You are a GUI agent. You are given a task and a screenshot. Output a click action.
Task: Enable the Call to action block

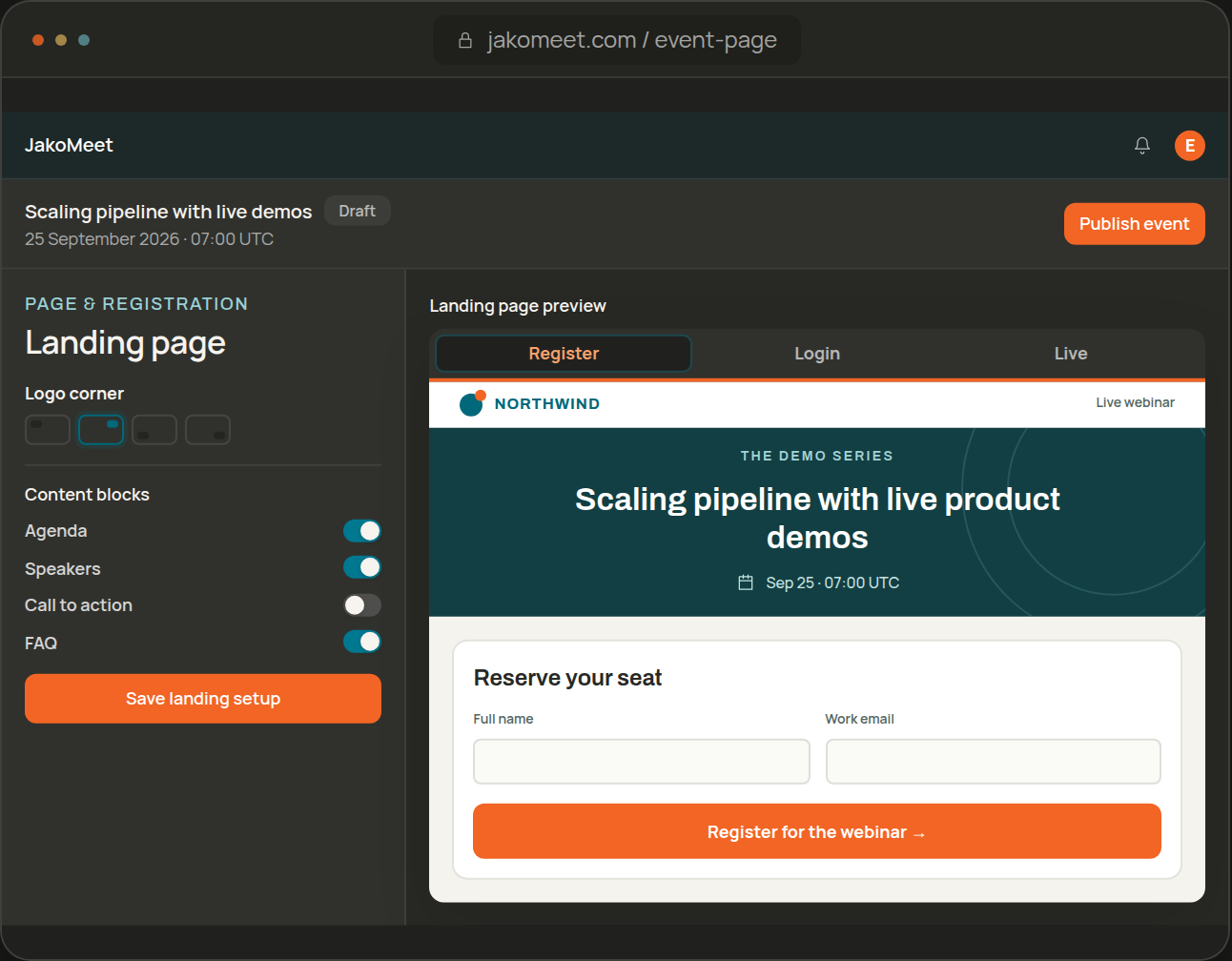362,605
